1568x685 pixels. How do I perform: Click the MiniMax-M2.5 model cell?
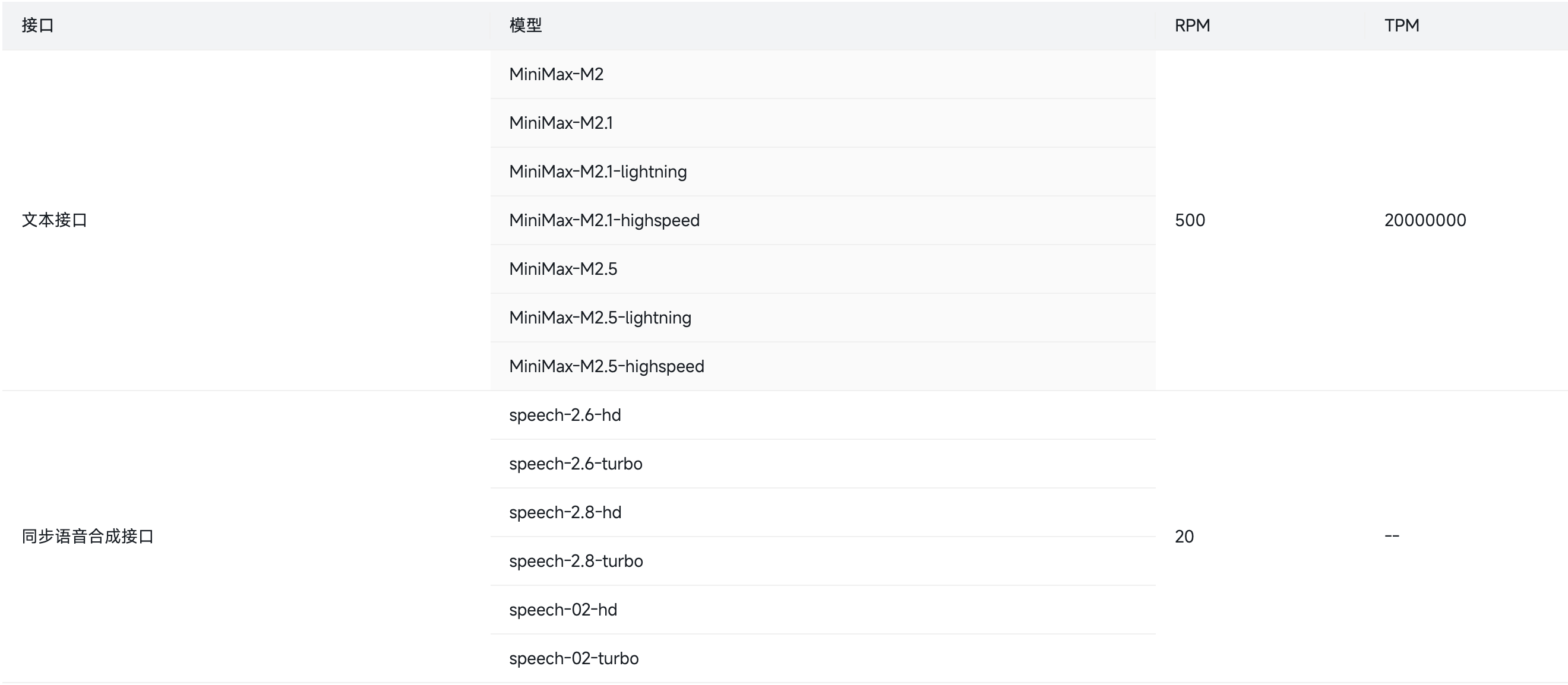823,269
